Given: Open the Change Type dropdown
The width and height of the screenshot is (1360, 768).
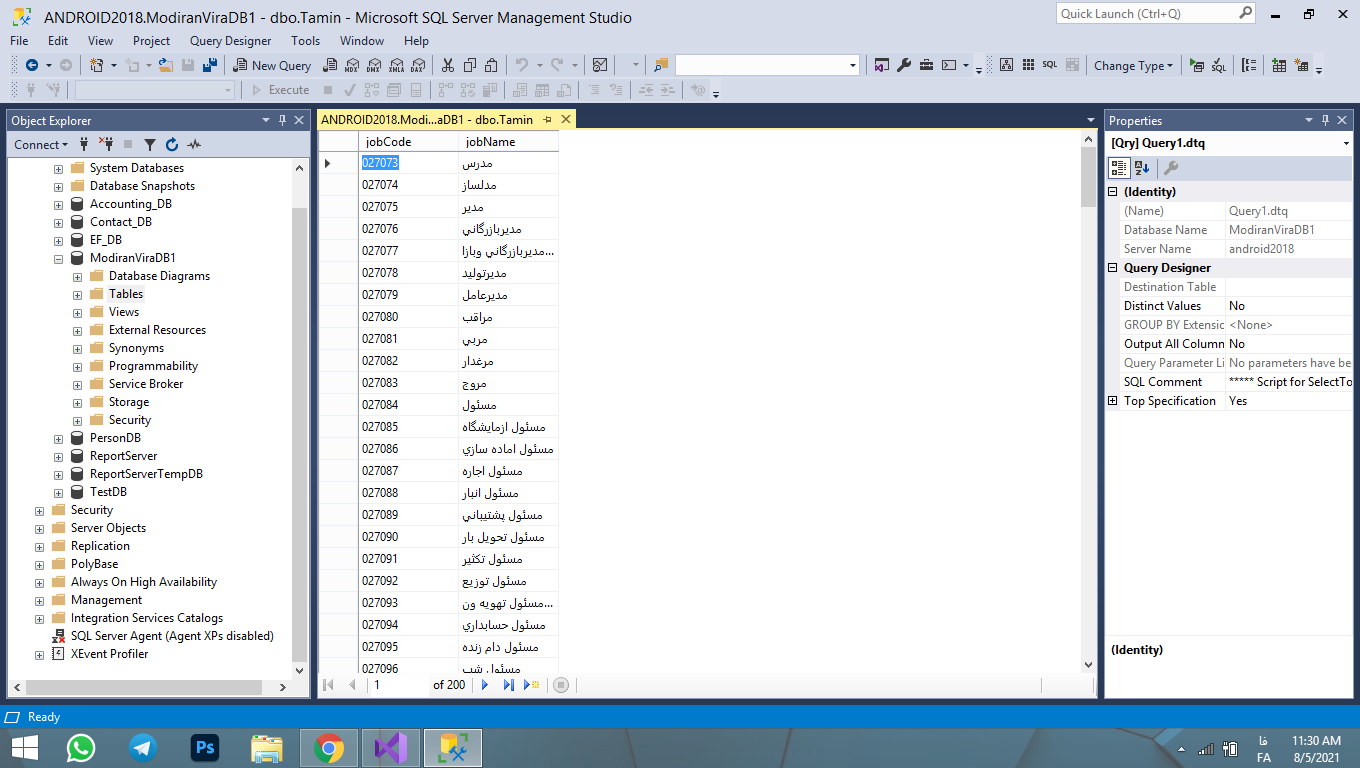Looking at the screenshot, I should (1134, 65).
